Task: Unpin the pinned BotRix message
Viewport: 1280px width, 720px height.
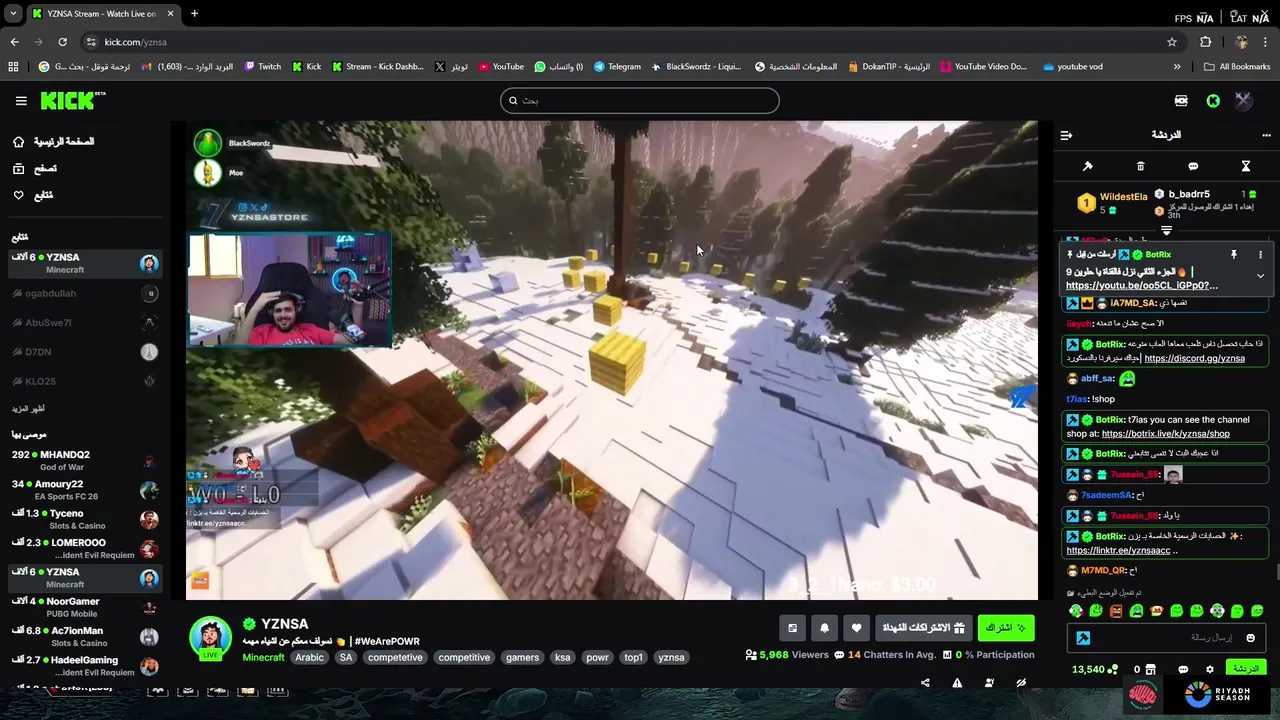Action: (x=1234, y=255)
